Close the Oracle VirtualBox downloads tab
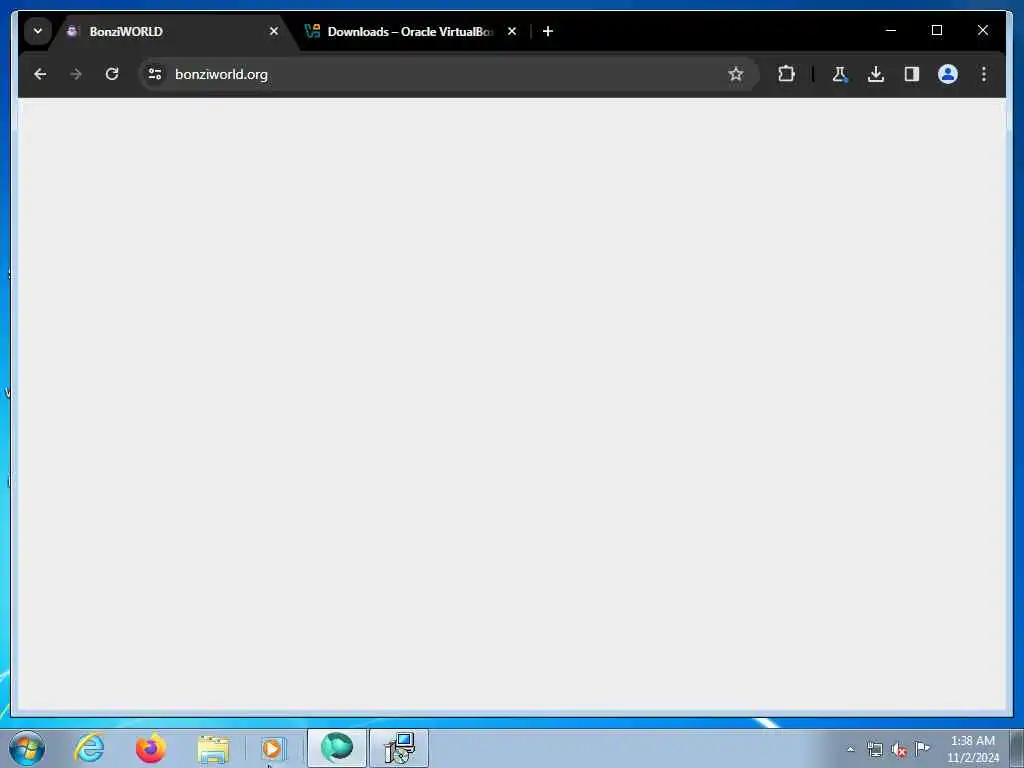 512,31
